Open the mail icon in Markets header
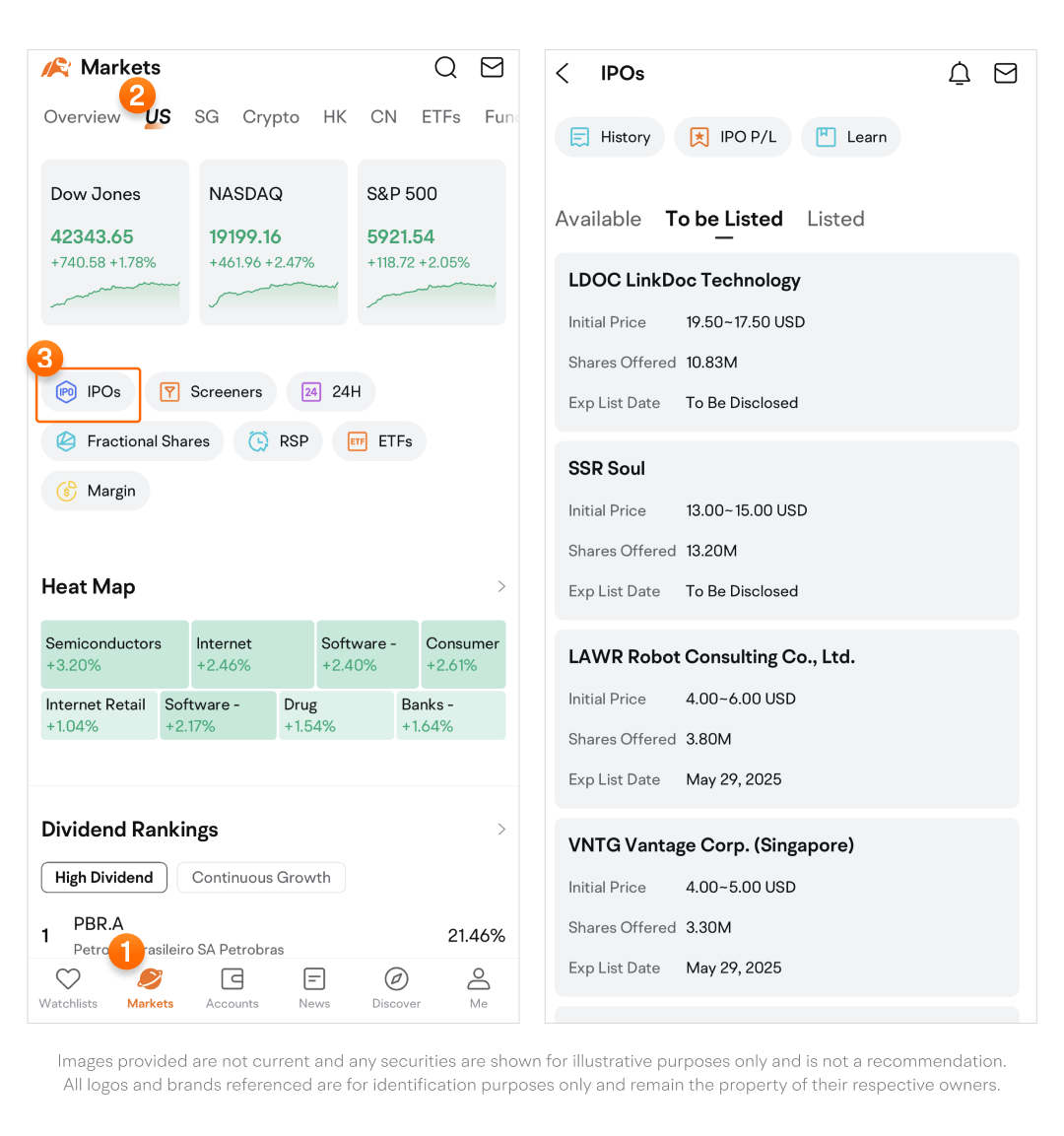Viewport: 1064px width, 1136px height. tap(492, 67)
